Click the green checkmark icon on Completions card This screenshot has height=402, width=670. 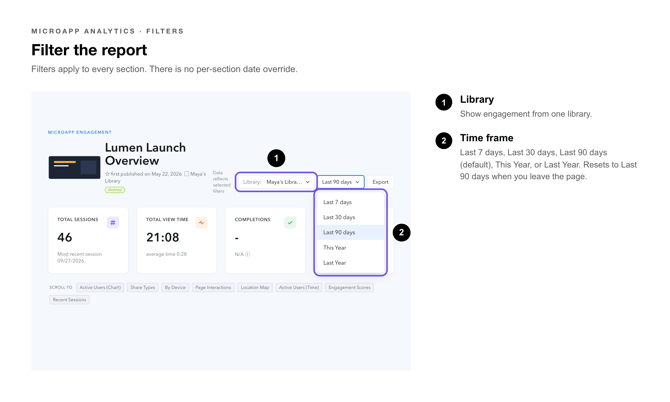290,223
